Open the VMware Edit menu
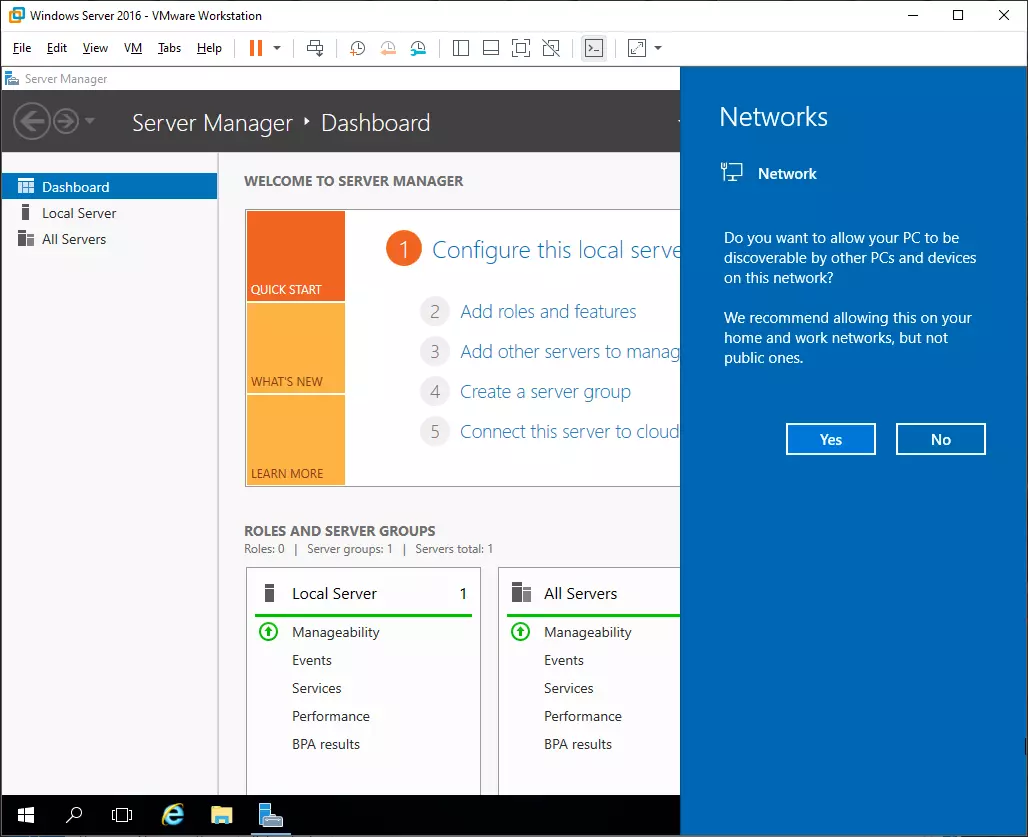Screen dimensions: 1028x837 56,48
